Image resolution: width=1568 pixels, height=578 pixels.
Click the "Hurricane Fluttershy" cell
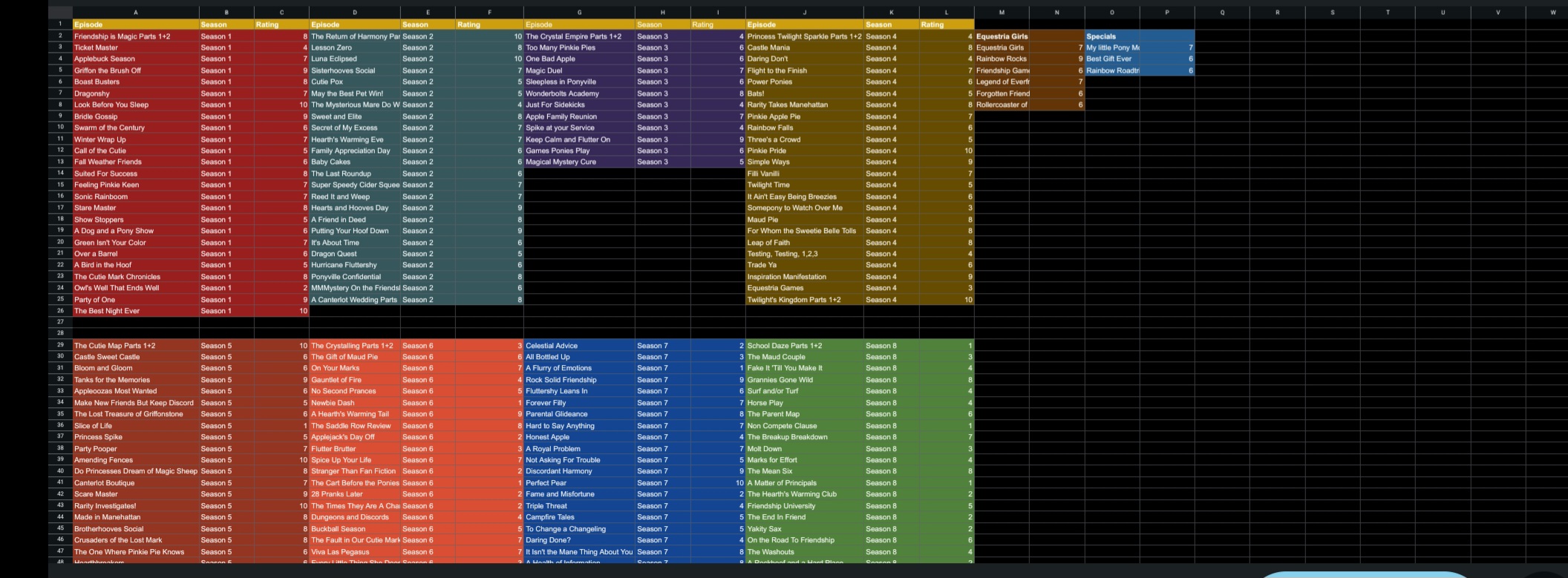(355, 265)
